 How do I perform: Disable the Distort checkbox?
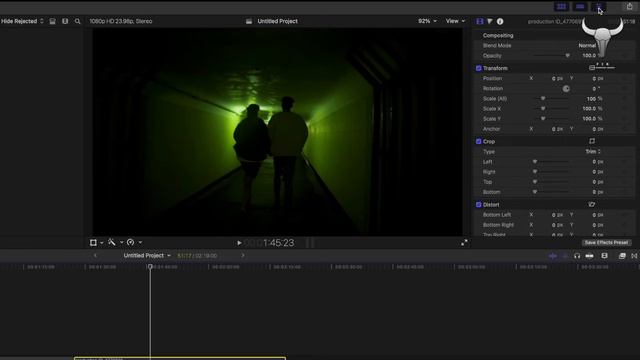478,204
